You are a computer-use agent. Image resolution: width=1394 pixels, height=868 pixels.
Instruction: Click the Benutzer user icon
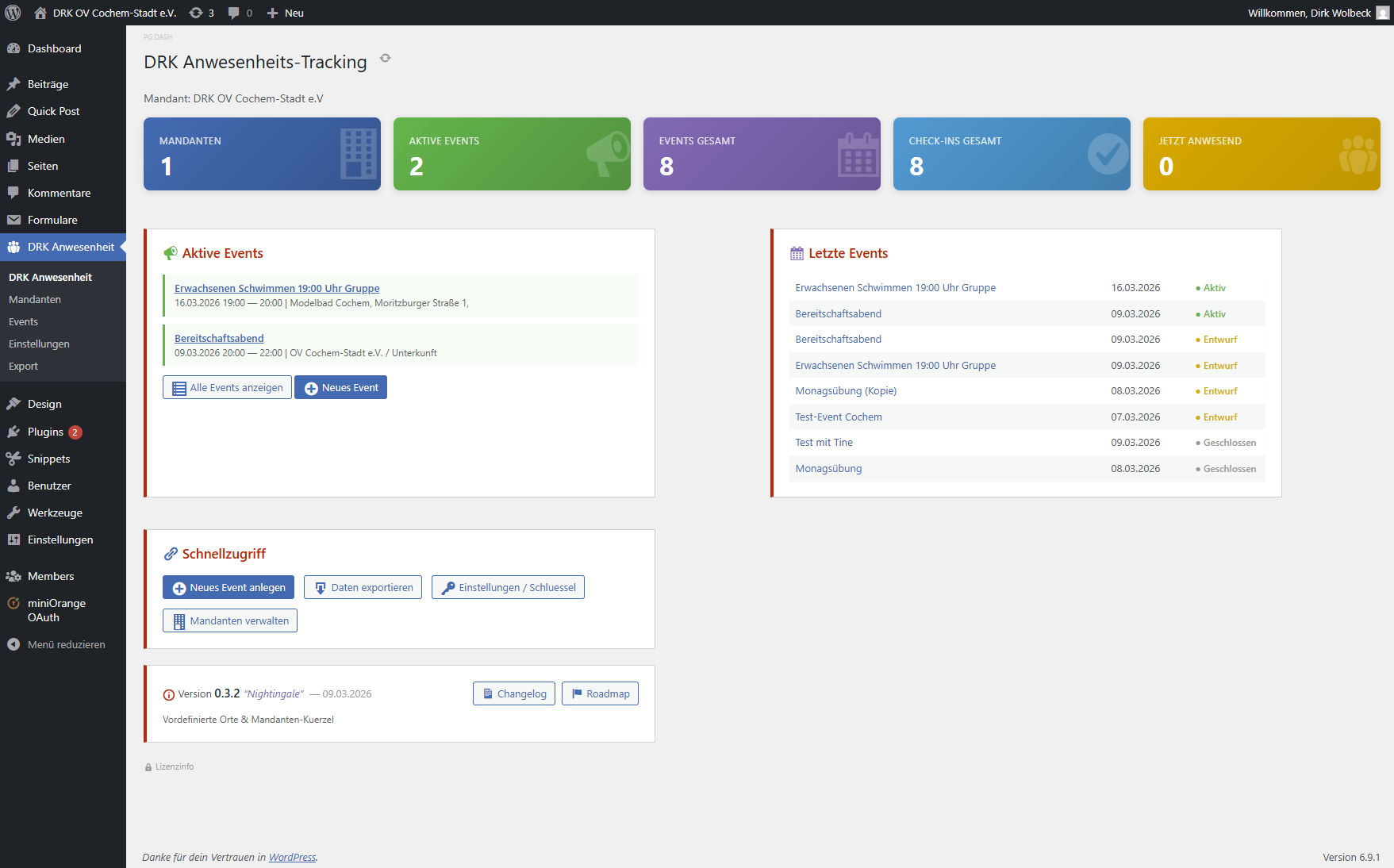pyautogui.click(x=13, y=486)
